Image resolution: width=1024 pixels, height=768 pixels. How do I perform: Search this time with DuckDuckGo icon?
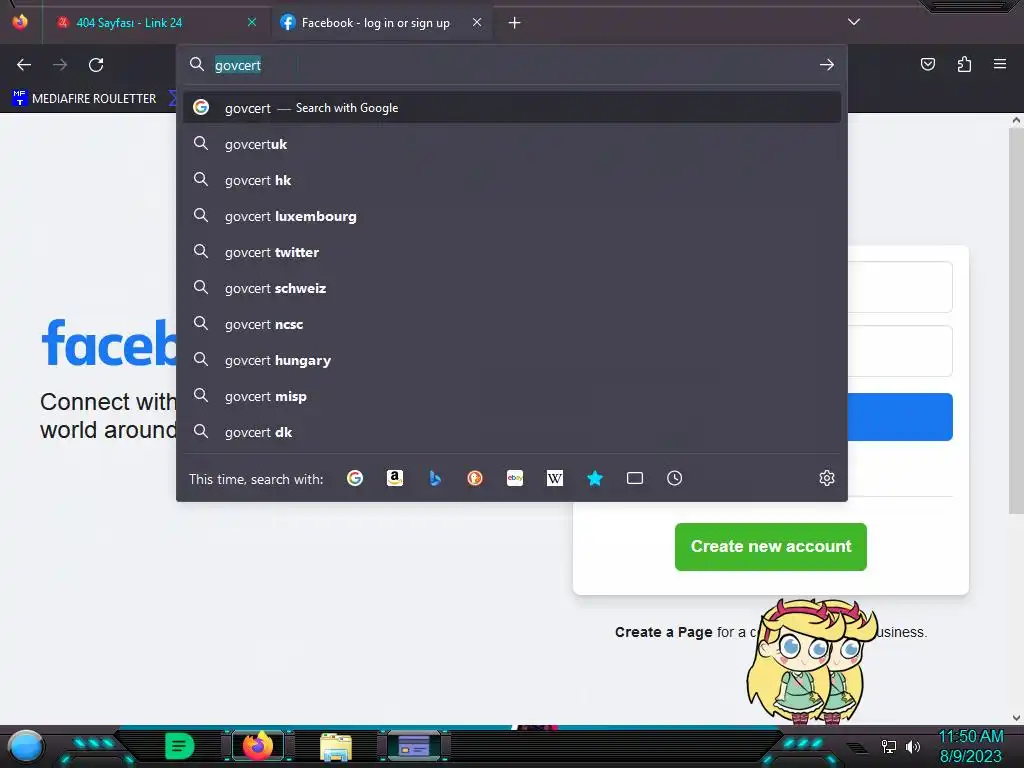point(475,478)
